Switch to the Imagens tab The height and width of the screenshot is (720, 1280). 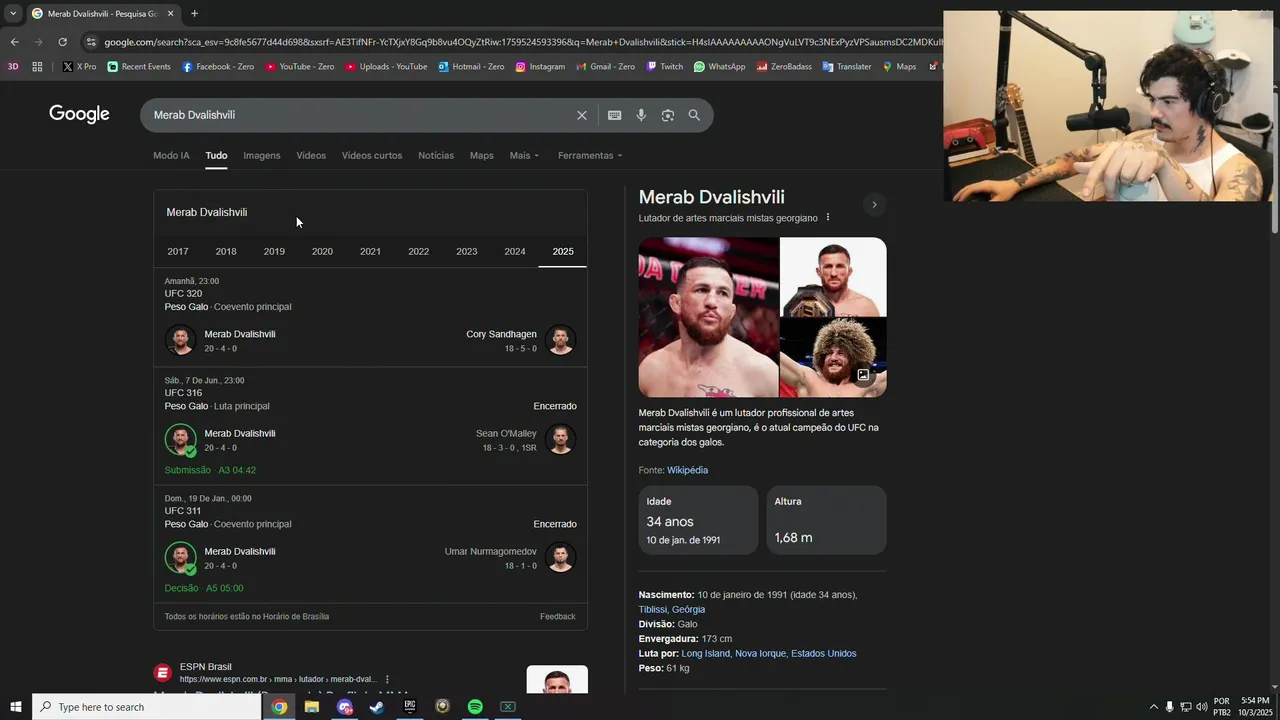coord(262,156)
